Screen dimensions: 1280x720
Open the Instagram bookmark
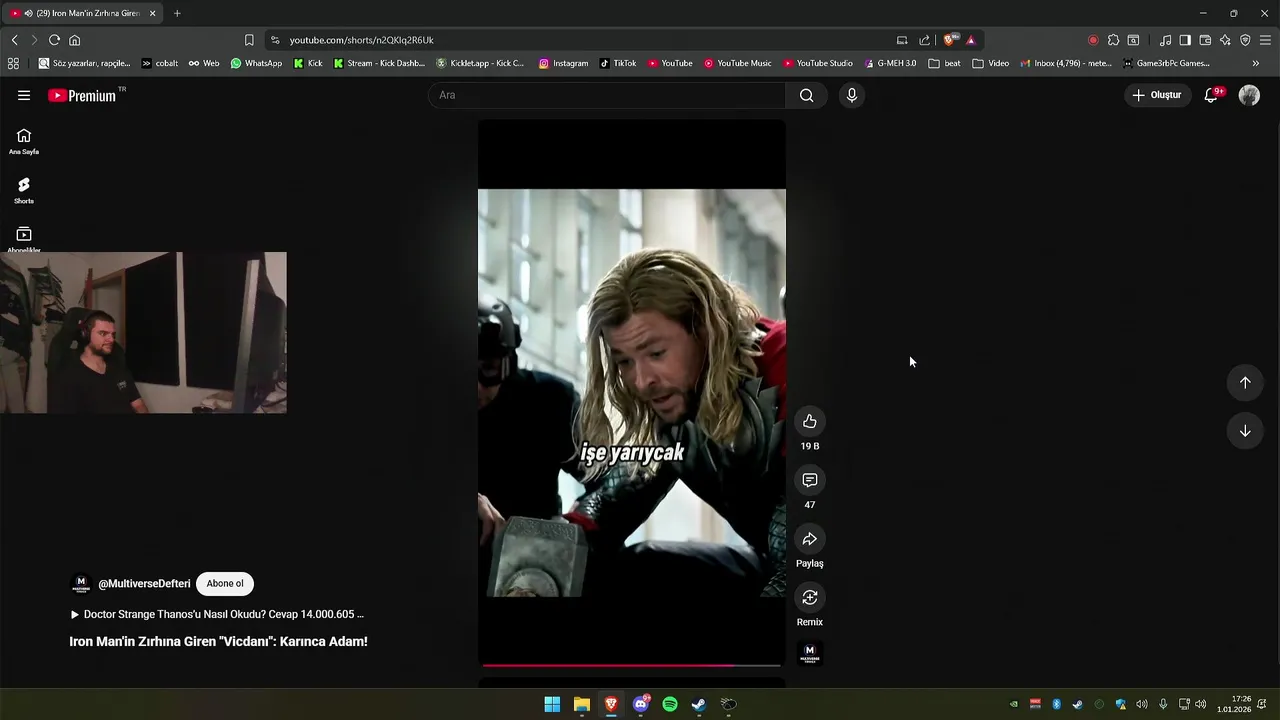(x=563, y=63)
